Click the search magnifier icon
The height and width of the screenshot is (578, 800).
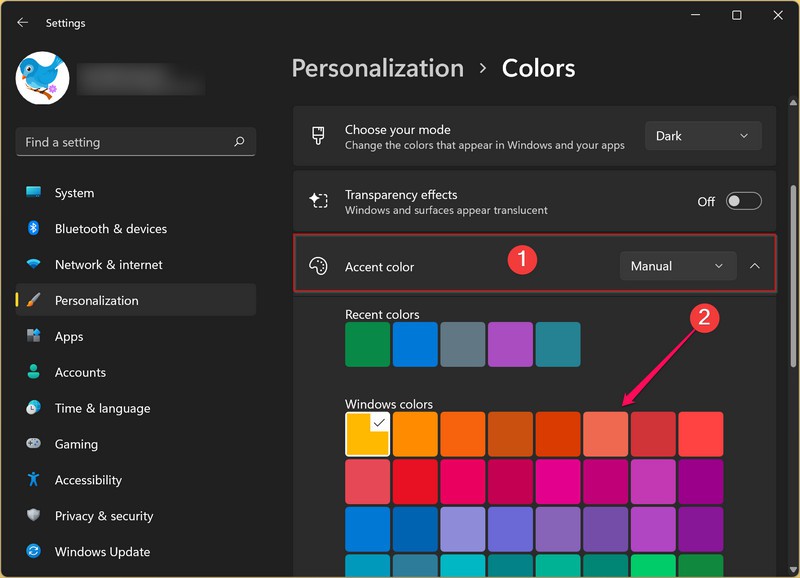point(239,142)
